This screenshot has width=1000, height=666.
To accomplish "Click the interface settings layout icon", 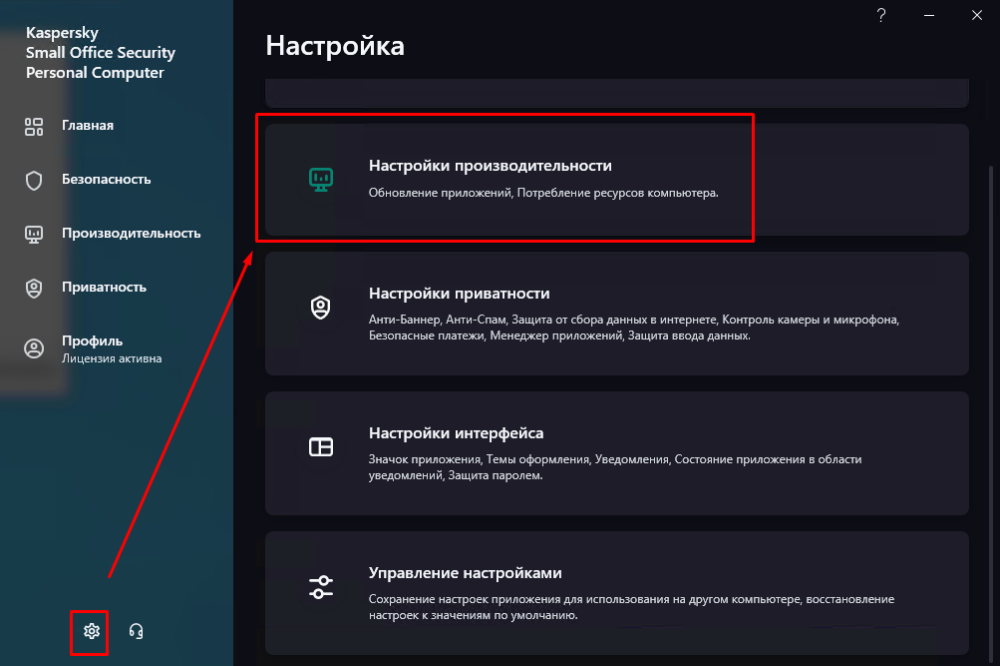I will click(320, 447).
